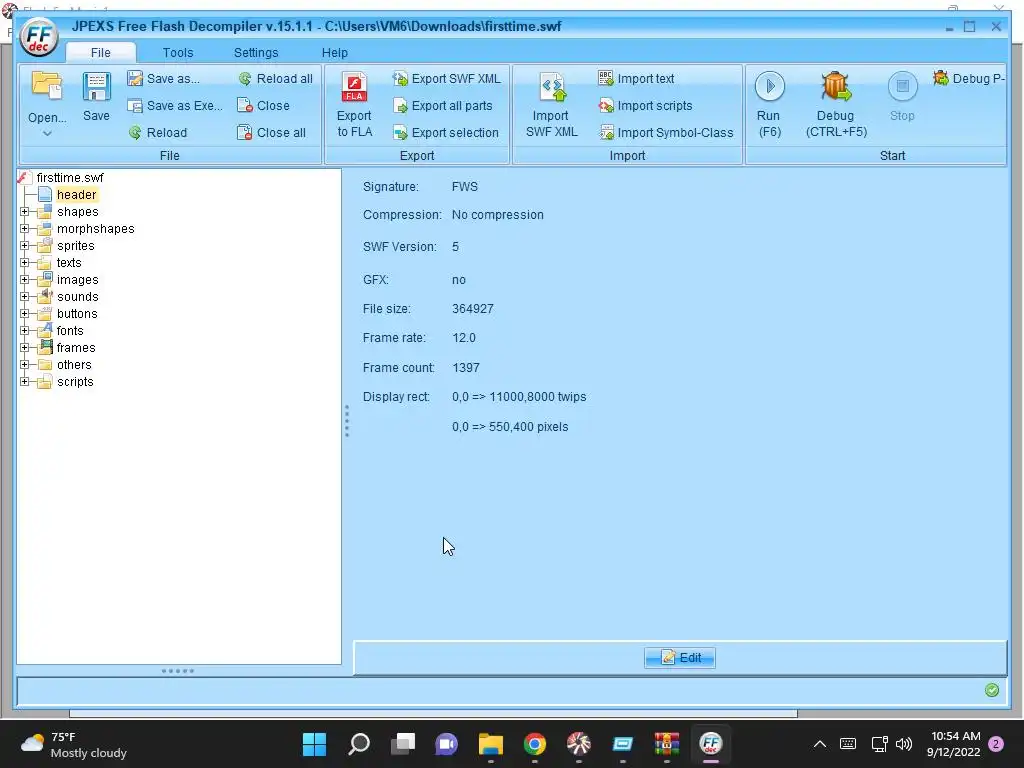Select the frames folder label
Screen dimensions: 1024x768
pos(76,347)
